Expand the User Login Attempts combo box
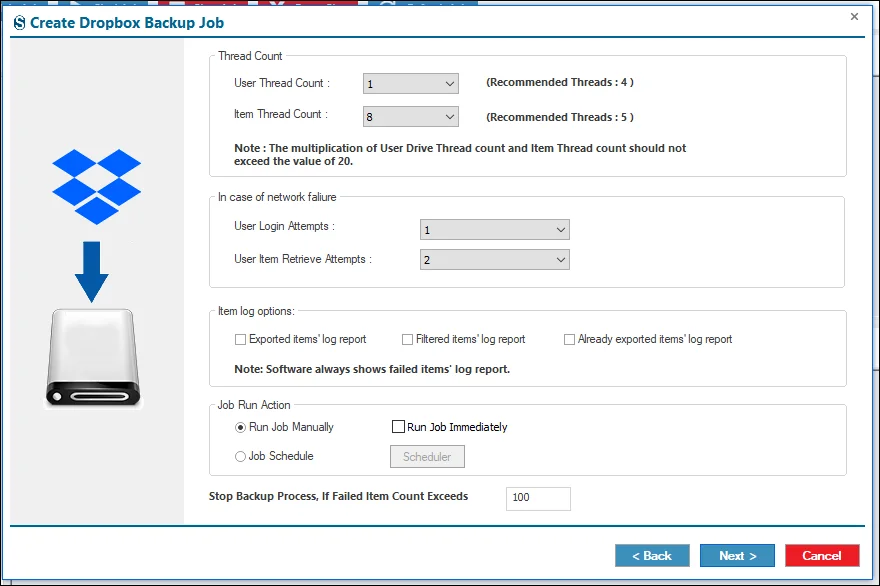Screen dimensions: 880x586 494,230
